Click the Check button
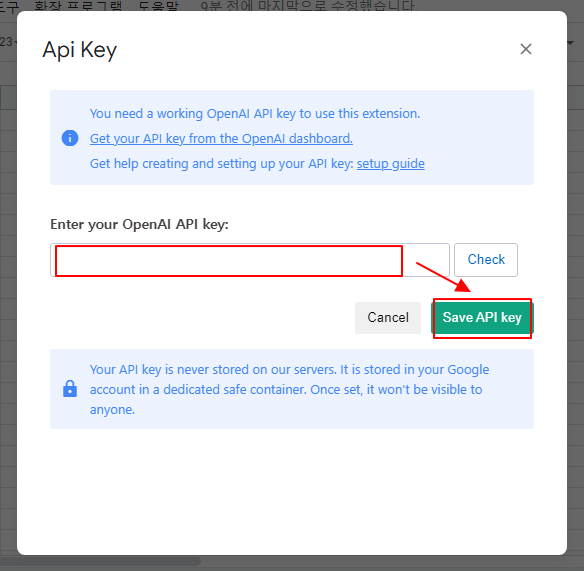This screenshot has height=571, width=584. pyautogui.click(x=486, y=260)
